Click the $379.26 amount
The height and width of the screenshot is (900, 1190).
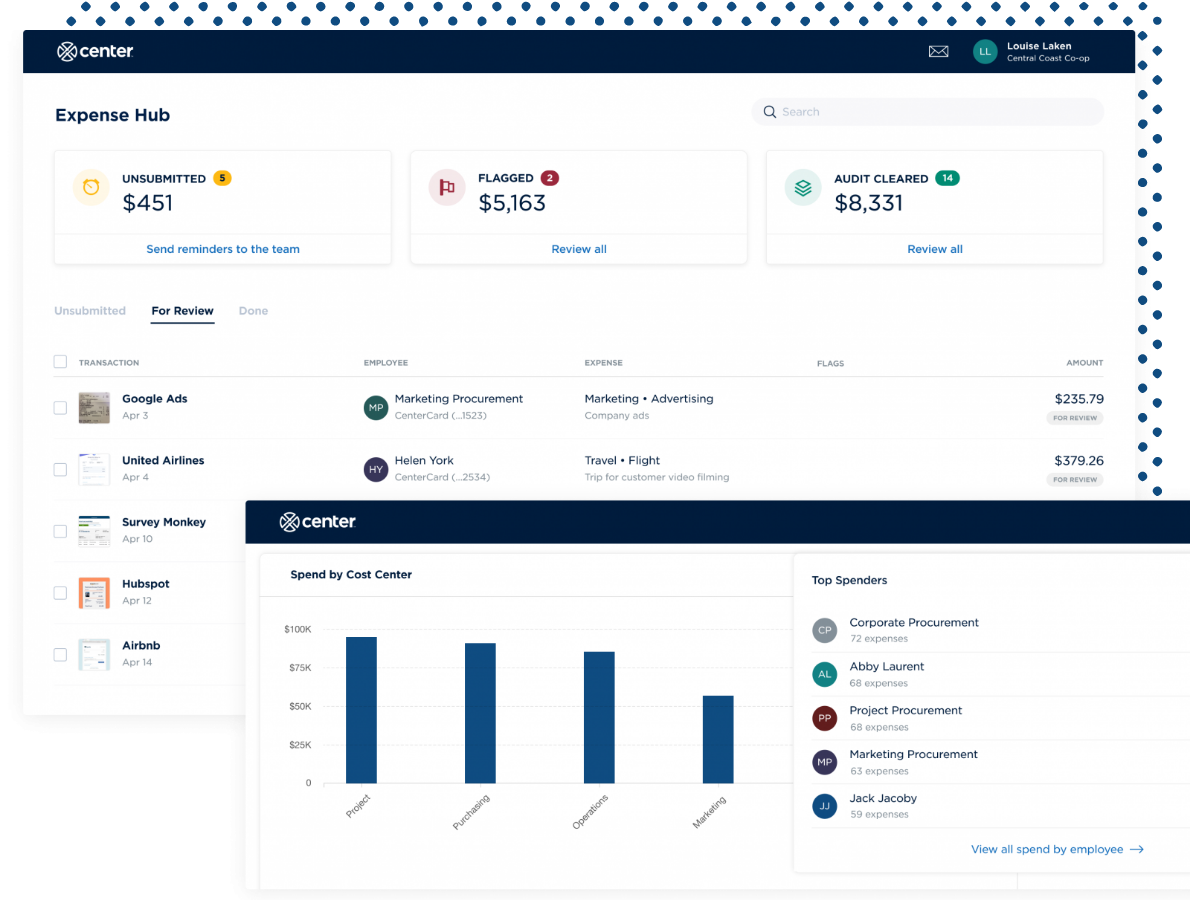[1078, 460]
